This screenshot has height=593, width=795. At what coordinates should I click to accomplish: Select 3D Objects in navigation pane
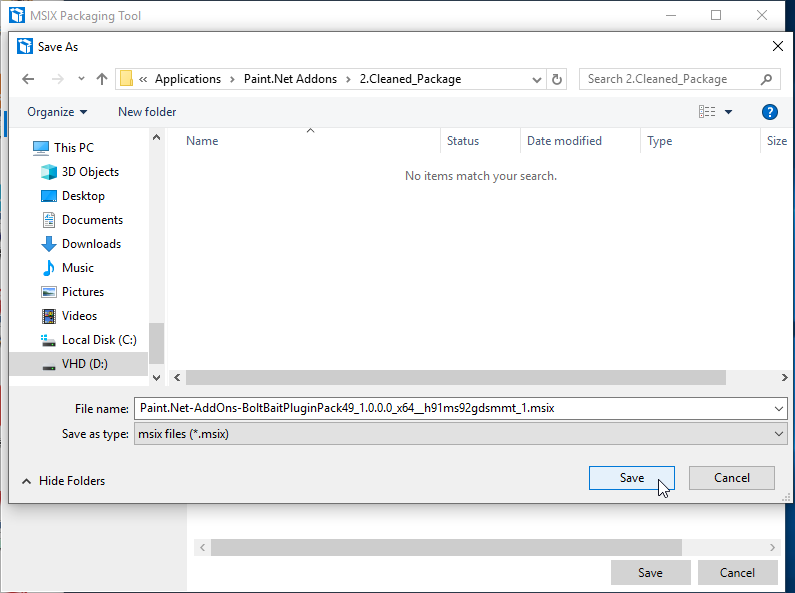click(x=90, y=172)
